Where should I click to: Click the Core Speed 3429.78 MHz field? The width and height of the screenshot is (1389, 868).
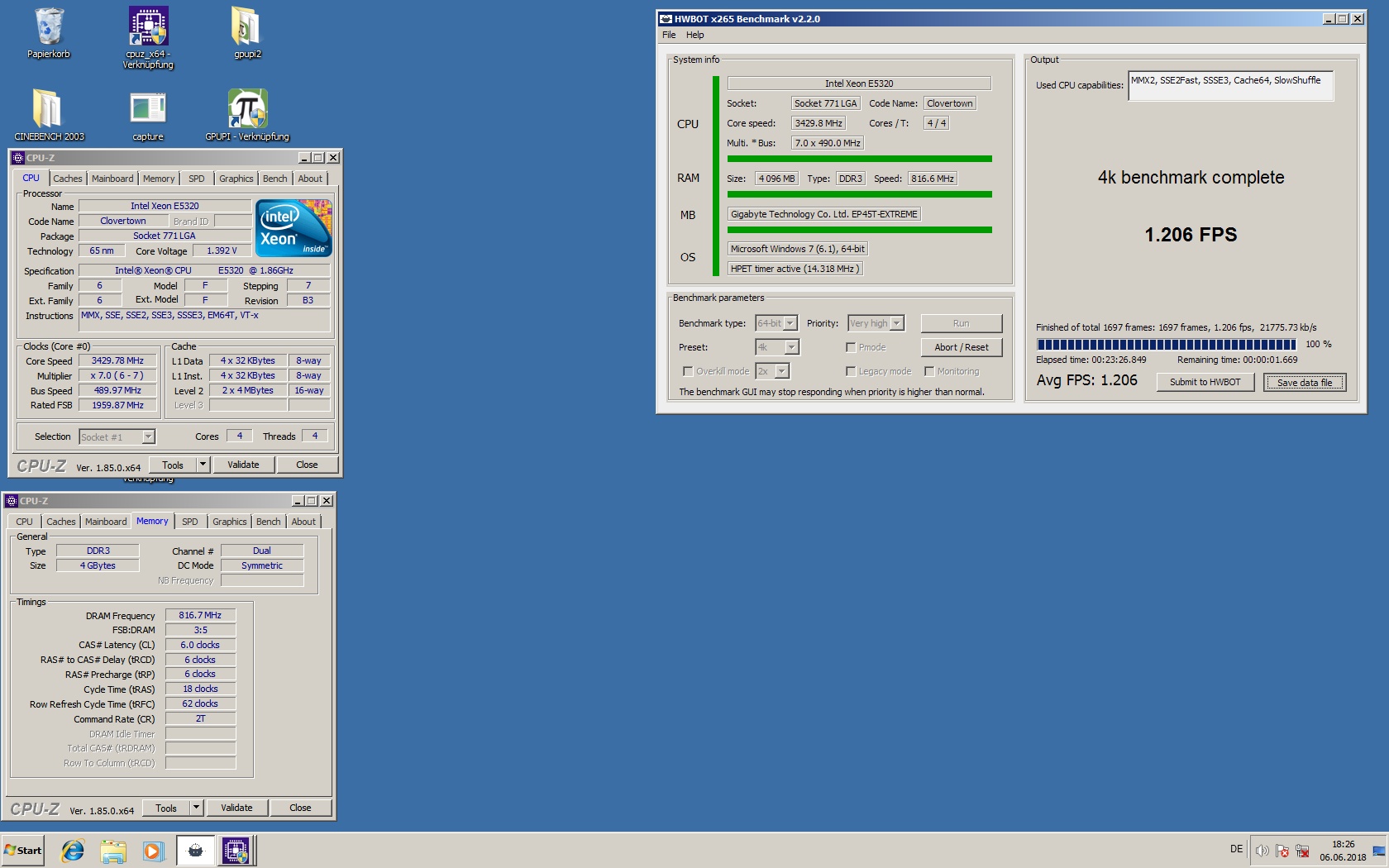click(117, 360)
